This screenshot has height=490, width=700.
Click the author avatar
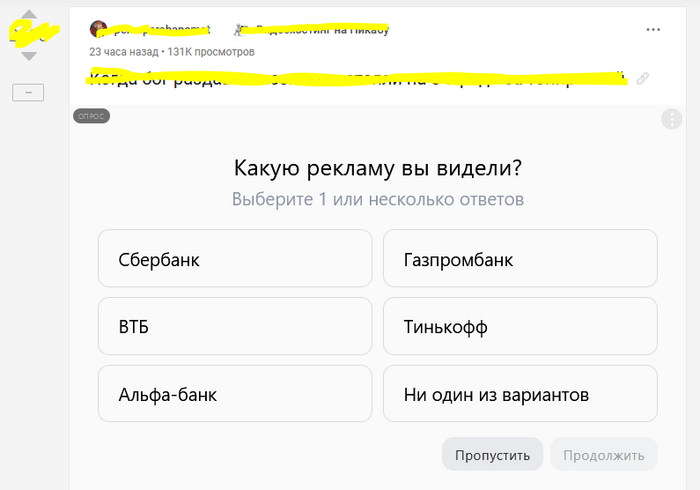tap(98, 29)
